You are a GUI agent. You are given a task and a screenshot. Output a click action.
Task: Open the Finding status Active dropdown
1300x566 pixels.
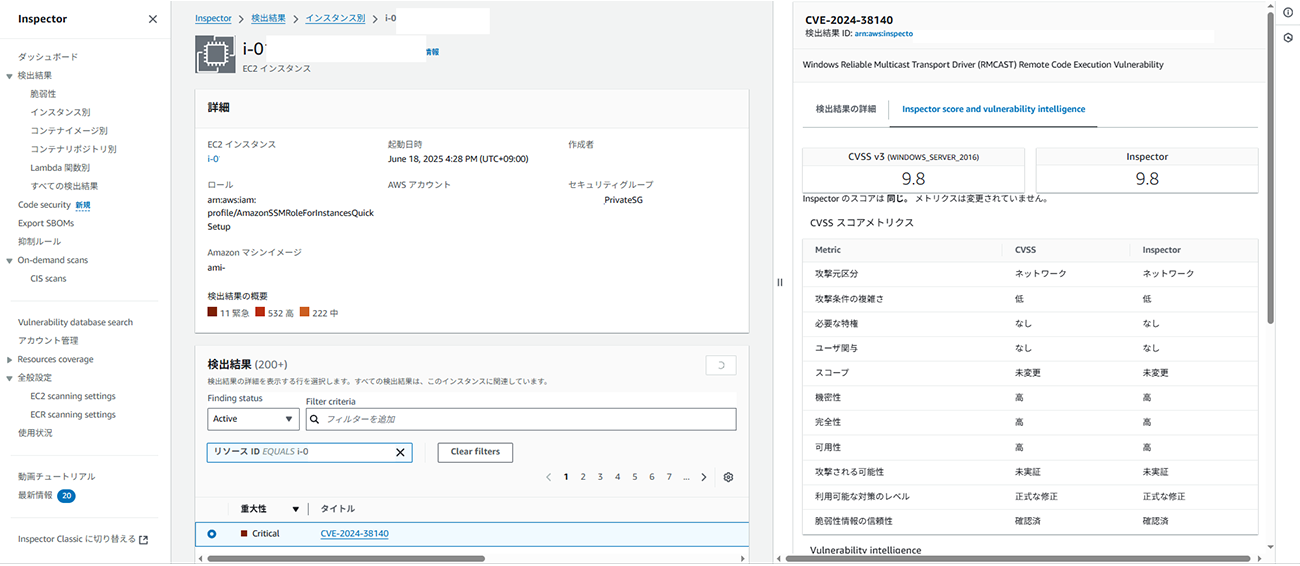click(253, 419)
